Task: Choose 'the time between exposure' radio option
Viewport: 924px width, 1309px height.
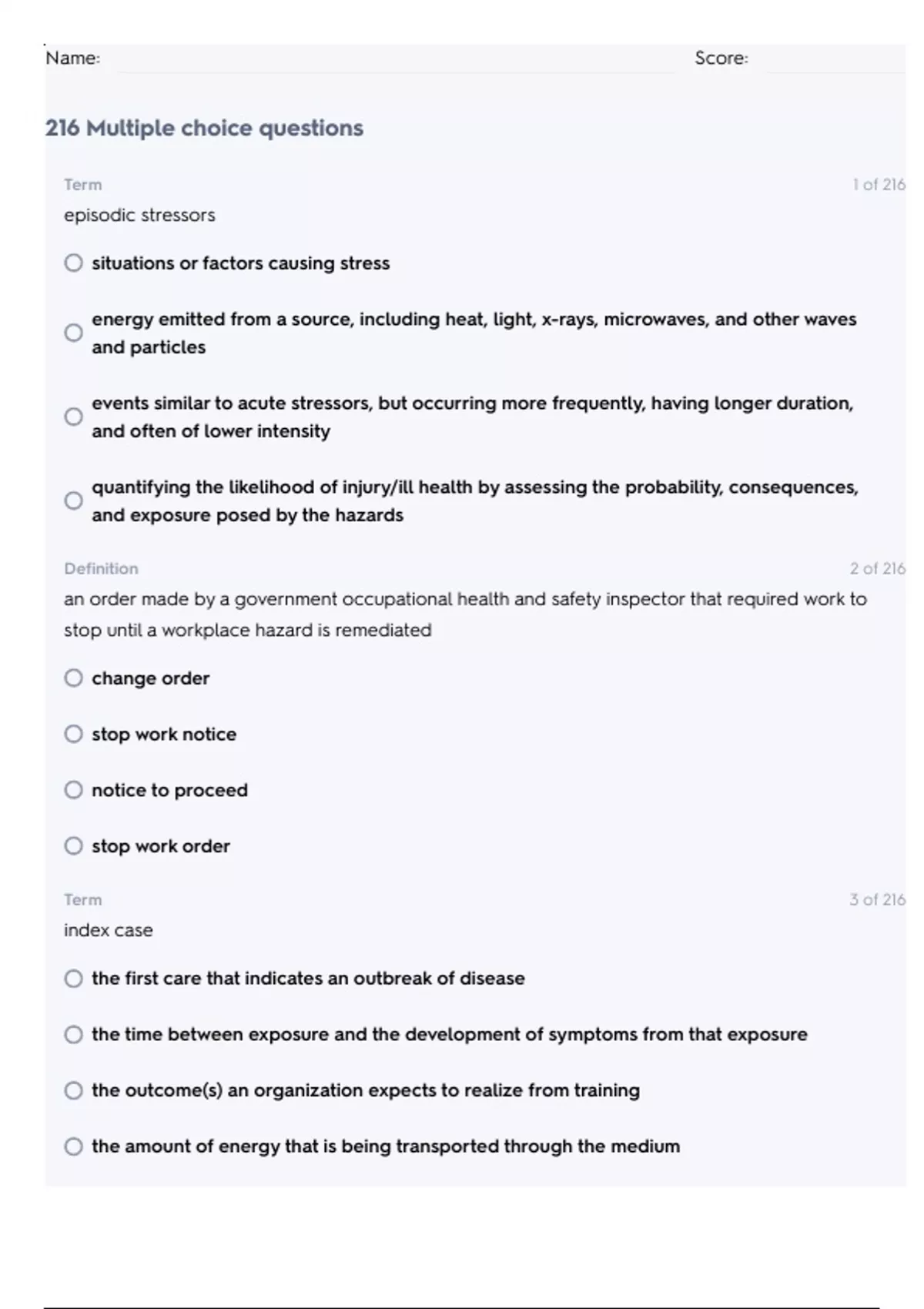Action: click(x=73, y=1034)
